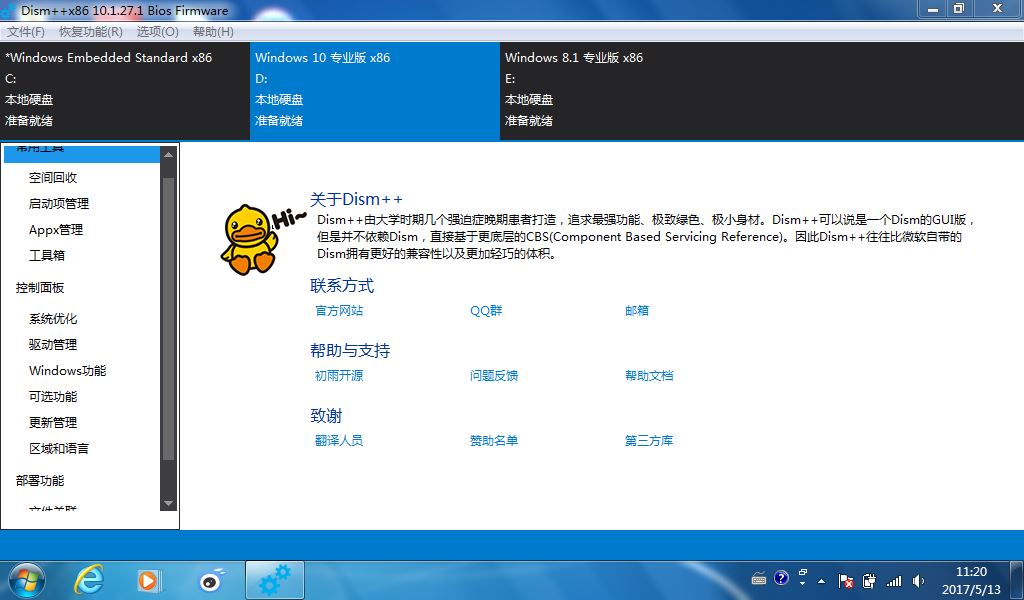This screenshot has height=600, width=1024.
Task: Open the 初雨开源 link
Action: tap(339, 375)
